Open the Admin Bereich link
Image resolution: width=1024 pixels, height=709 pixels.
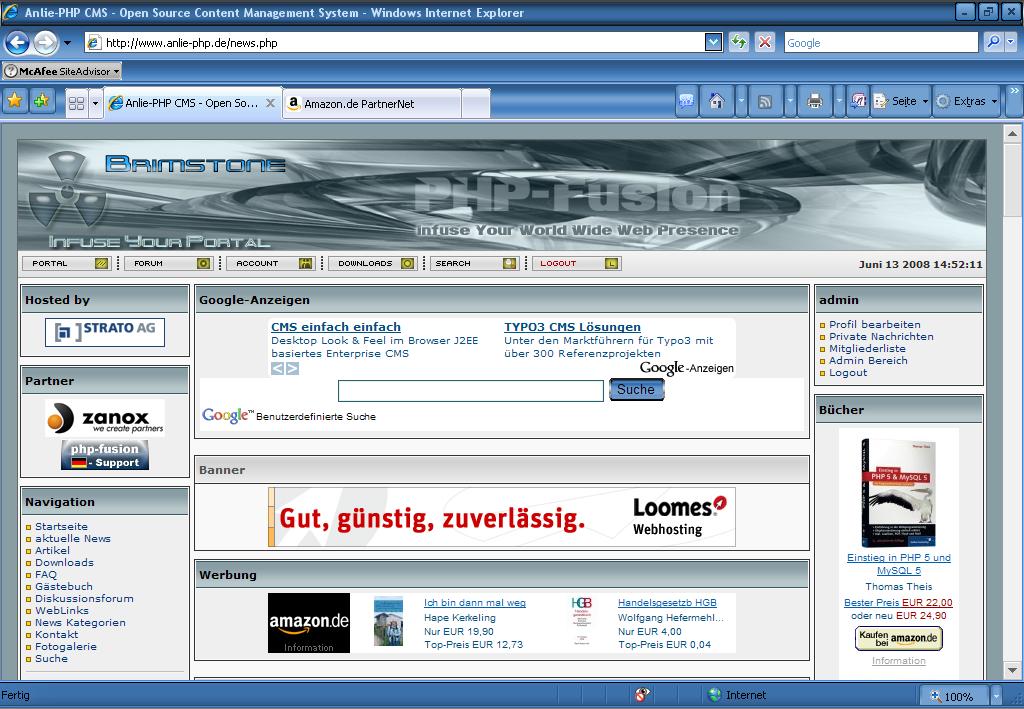coord(868,360)
